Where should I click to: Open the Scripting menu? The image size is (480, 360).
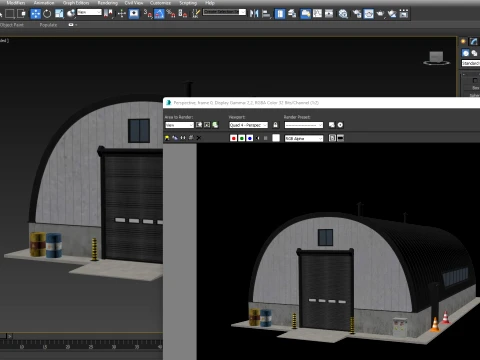point(188,3)
